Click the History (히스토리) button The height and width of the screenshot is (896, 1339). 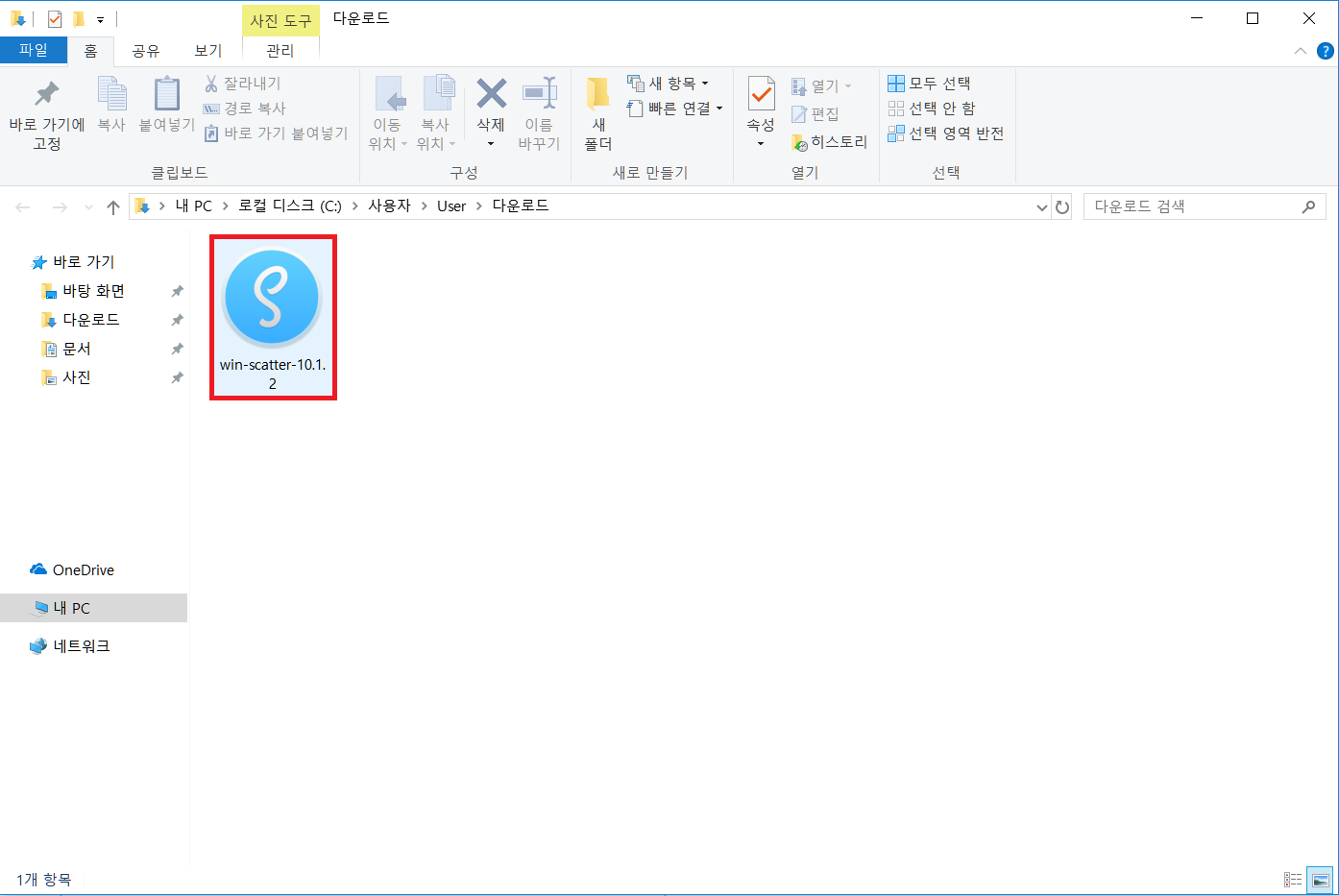829,142
